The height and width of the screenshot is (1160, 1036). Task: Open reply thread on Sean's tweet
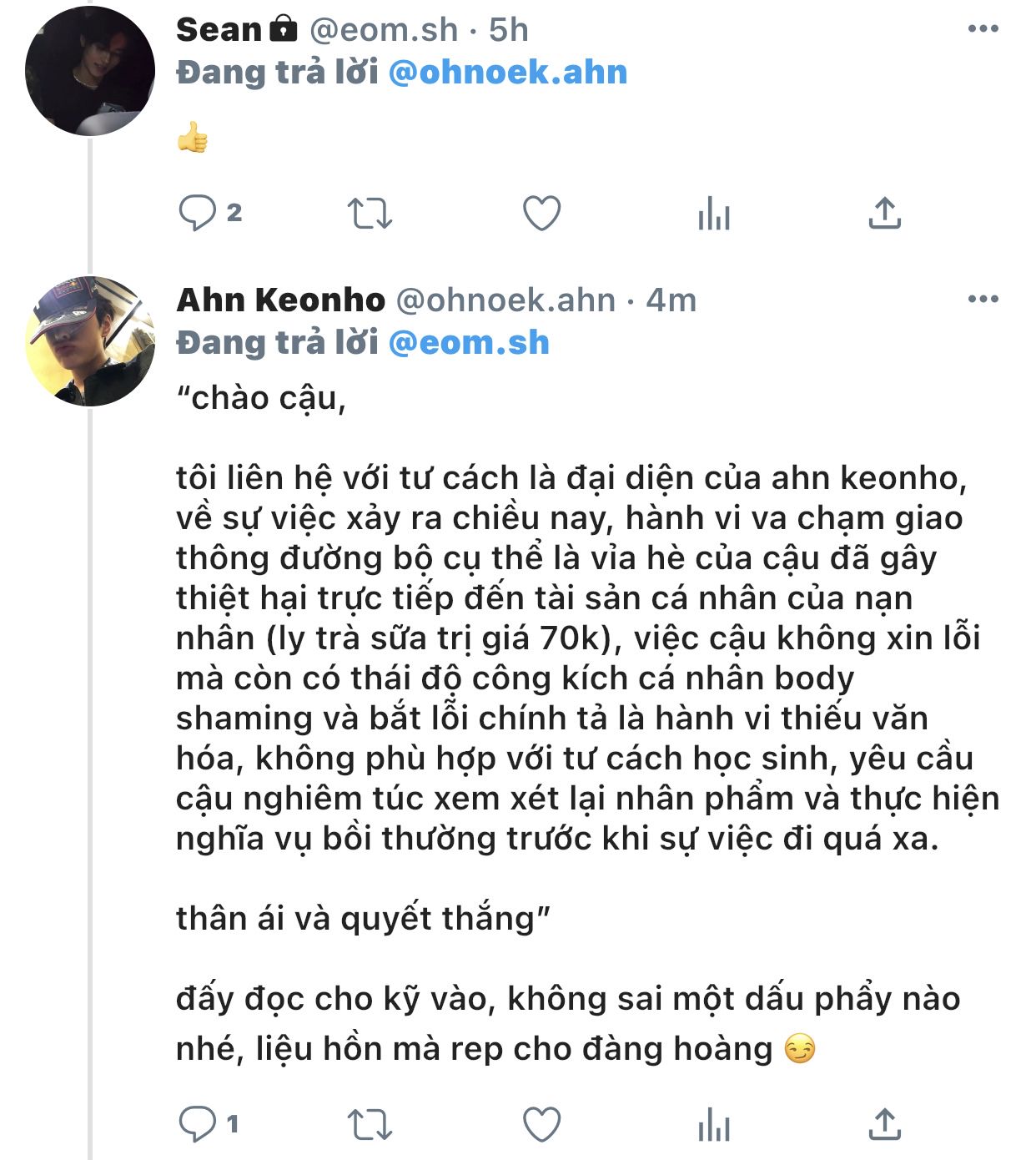point(199,213)
